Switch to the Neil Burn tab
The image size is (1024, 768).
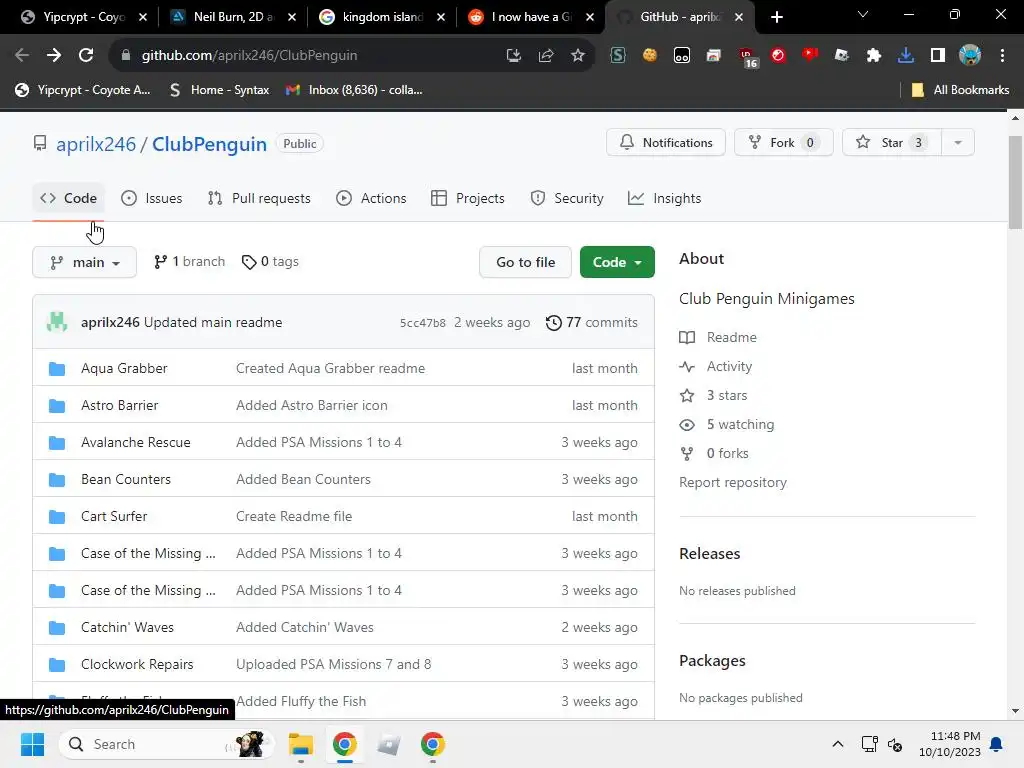coord(233,17)
